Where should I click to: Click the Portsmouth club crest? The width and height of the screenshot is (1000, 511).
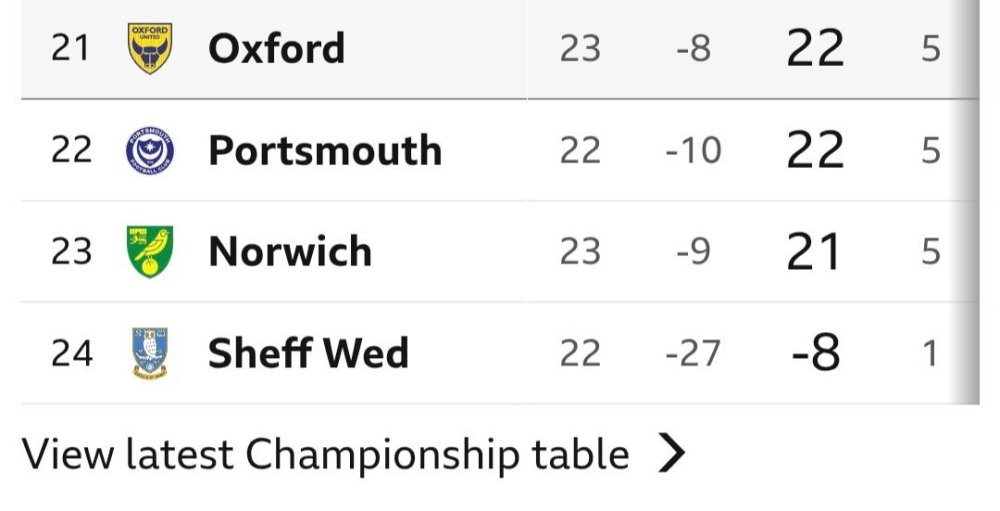point(150,151)
